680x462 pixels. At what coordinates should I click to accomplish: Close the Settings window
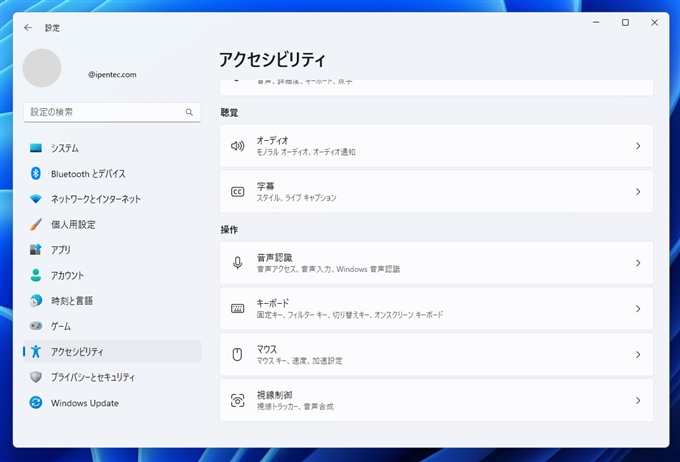(654, 23)
